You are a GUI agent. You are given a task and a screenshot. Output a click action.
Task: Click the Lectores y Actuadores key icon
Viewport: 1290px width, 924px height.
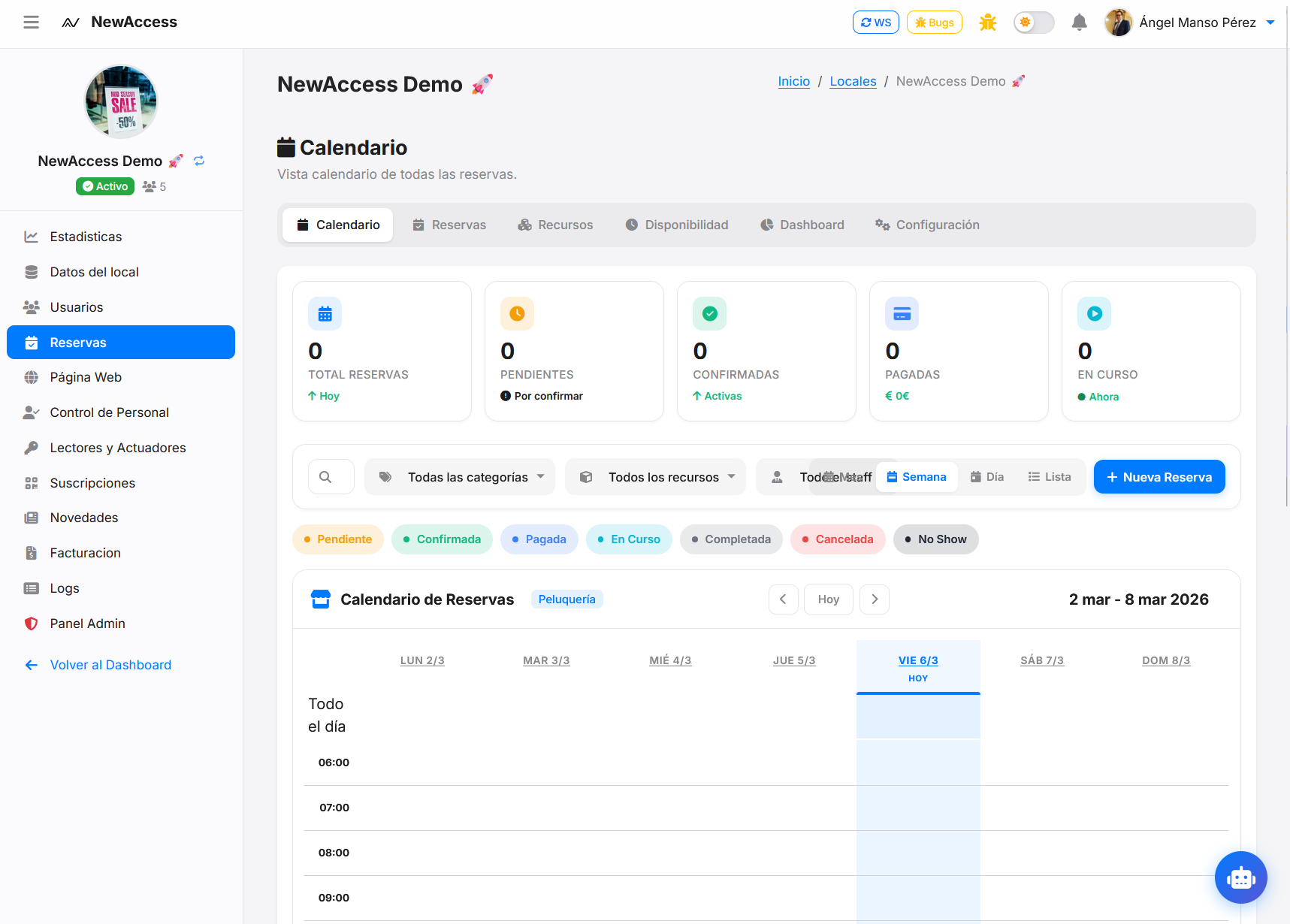[x=31, y=448]
